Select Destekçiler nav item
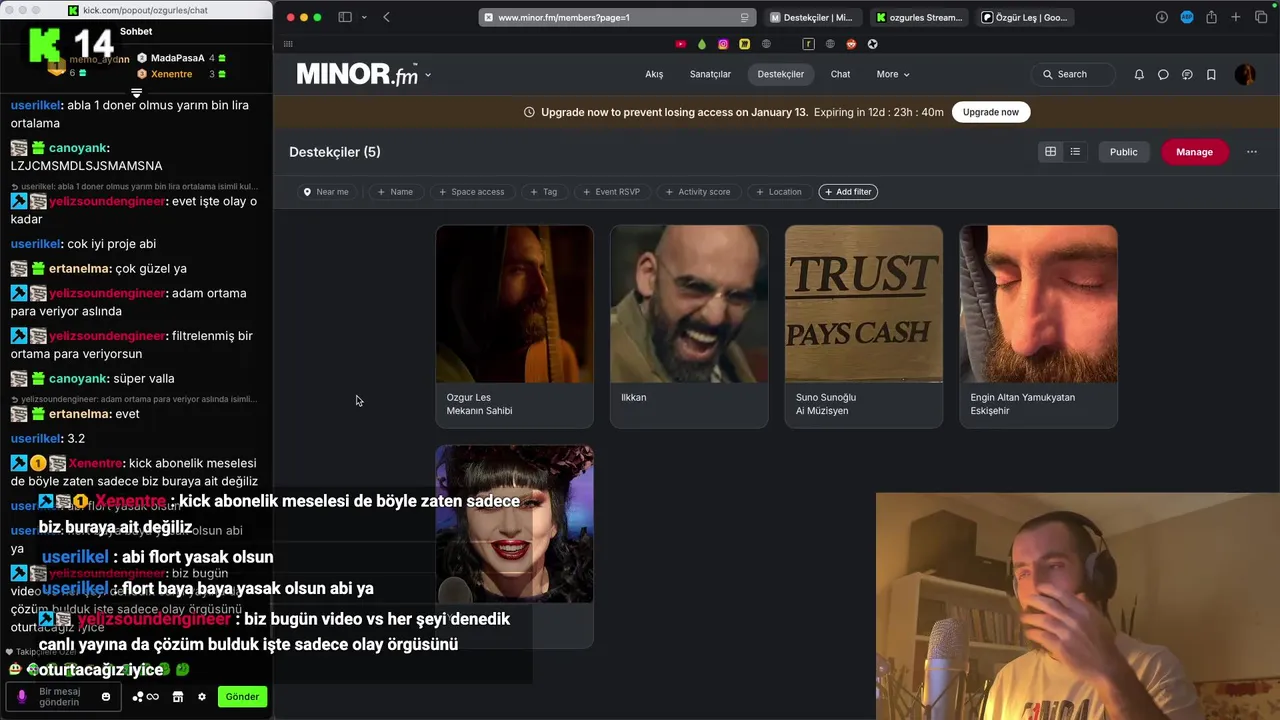The width and height of the screenshot is (1280, 720). pyautogui.click(x=781, y=74)
